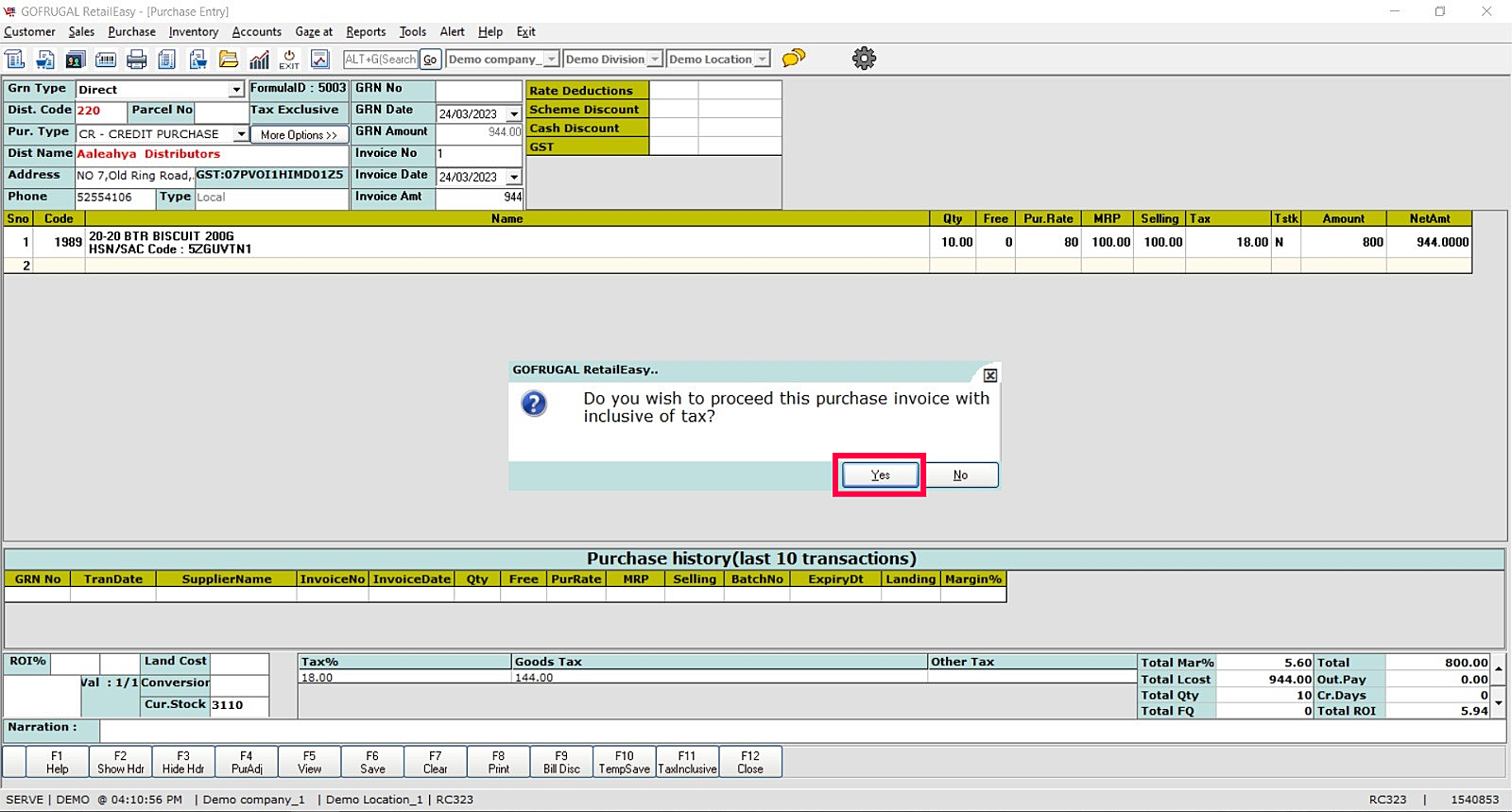Open the Customer menu
Viewport: 1512px width, 812px height.
click(x=29, y=31)
